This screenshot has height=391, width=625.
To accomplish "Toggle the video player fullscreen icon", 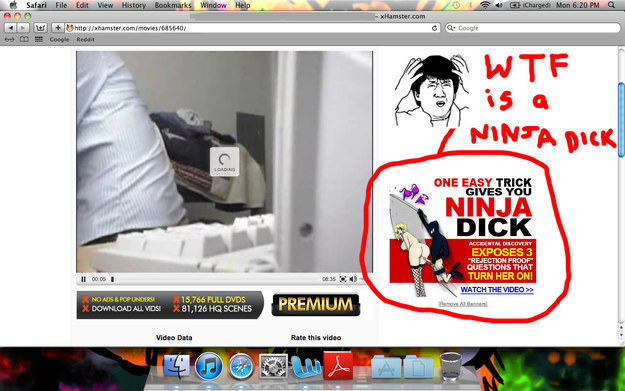I will click(343, 279).
